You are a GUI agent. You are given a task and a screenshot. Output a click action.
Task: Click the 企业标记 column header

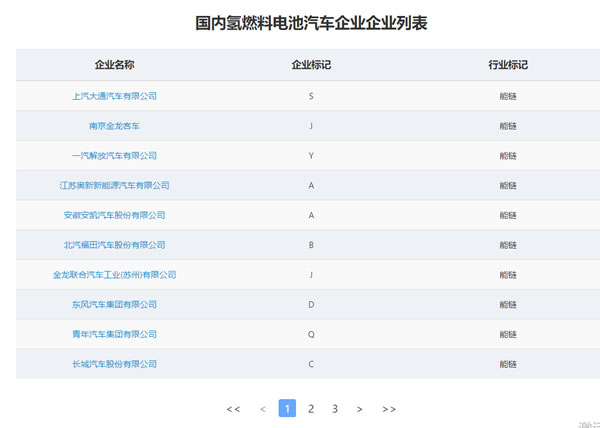point(311,65)
